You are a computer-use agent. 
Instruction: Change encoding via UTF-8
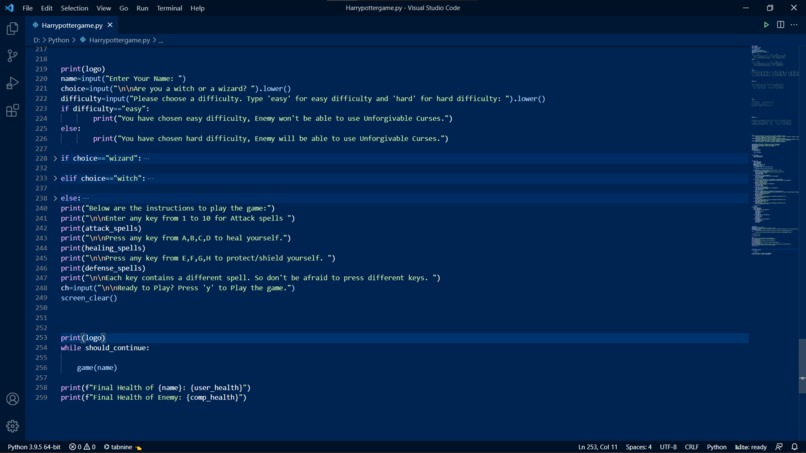668,447
